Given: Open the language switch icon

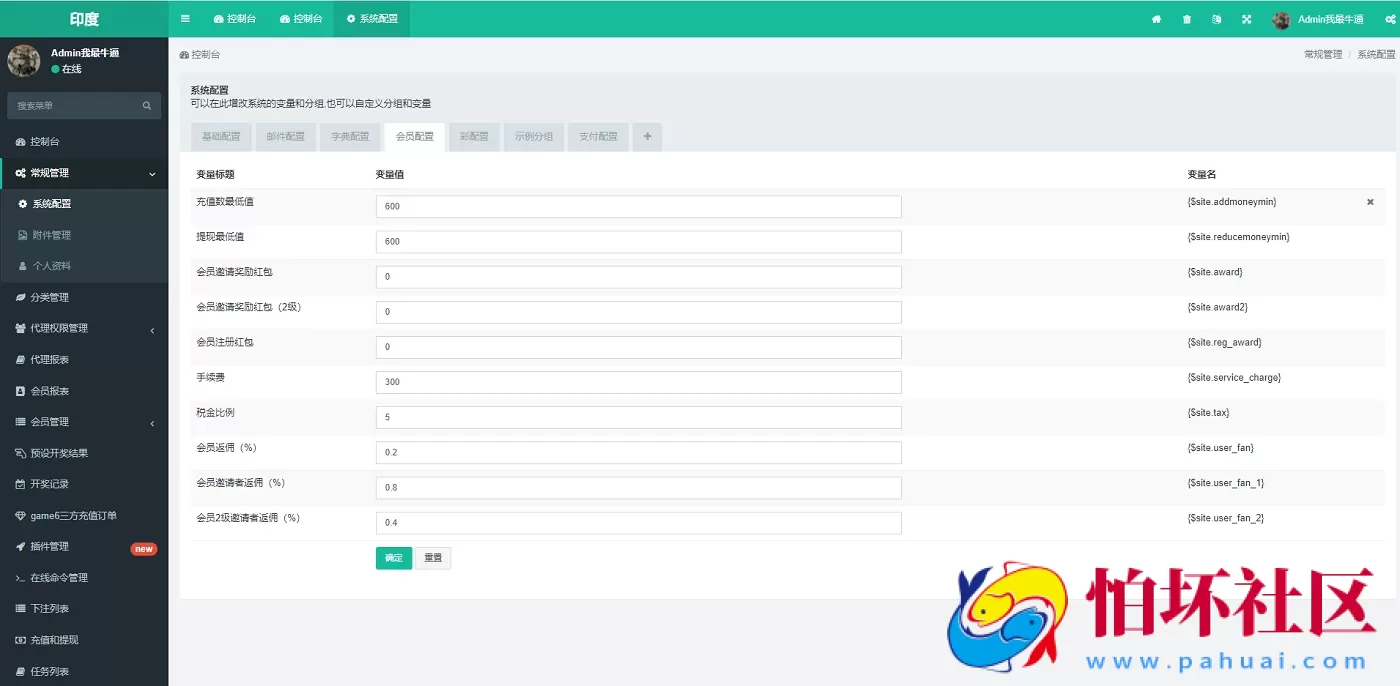Looking at the screenshot, I should [1216, 19].
